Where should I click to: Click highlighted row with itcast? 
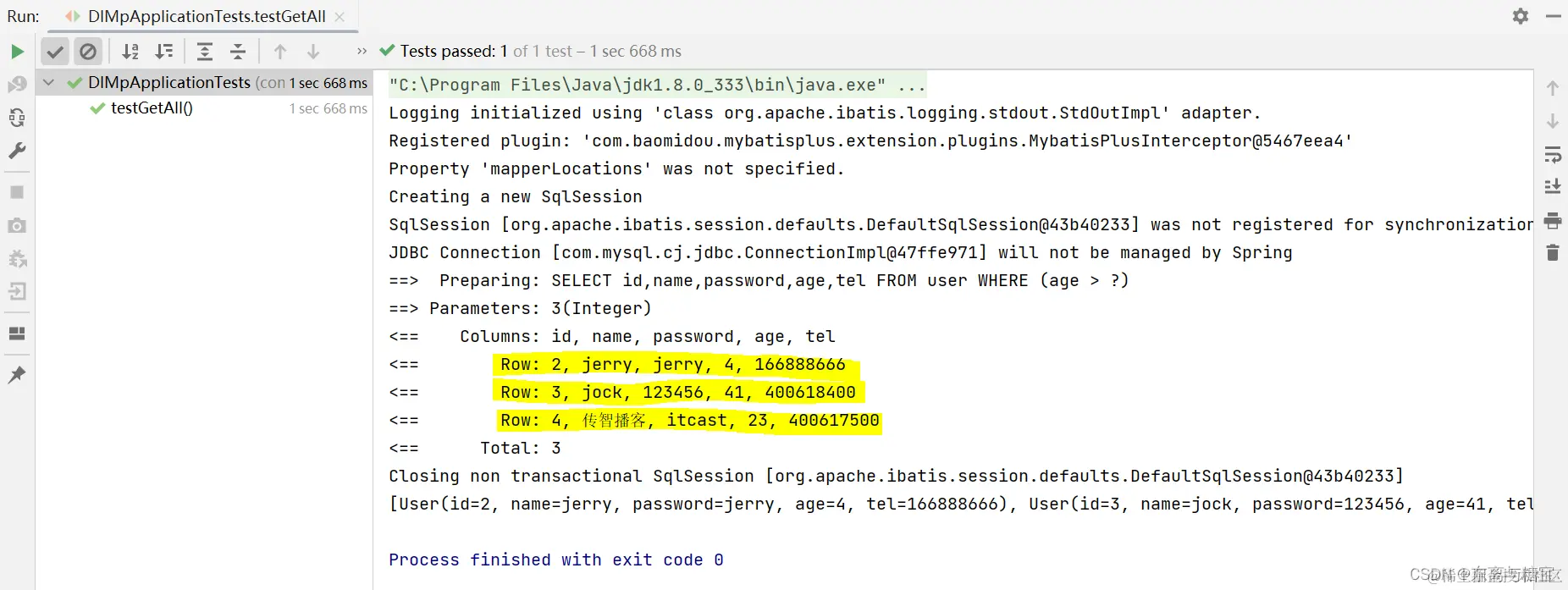[689, 420]
